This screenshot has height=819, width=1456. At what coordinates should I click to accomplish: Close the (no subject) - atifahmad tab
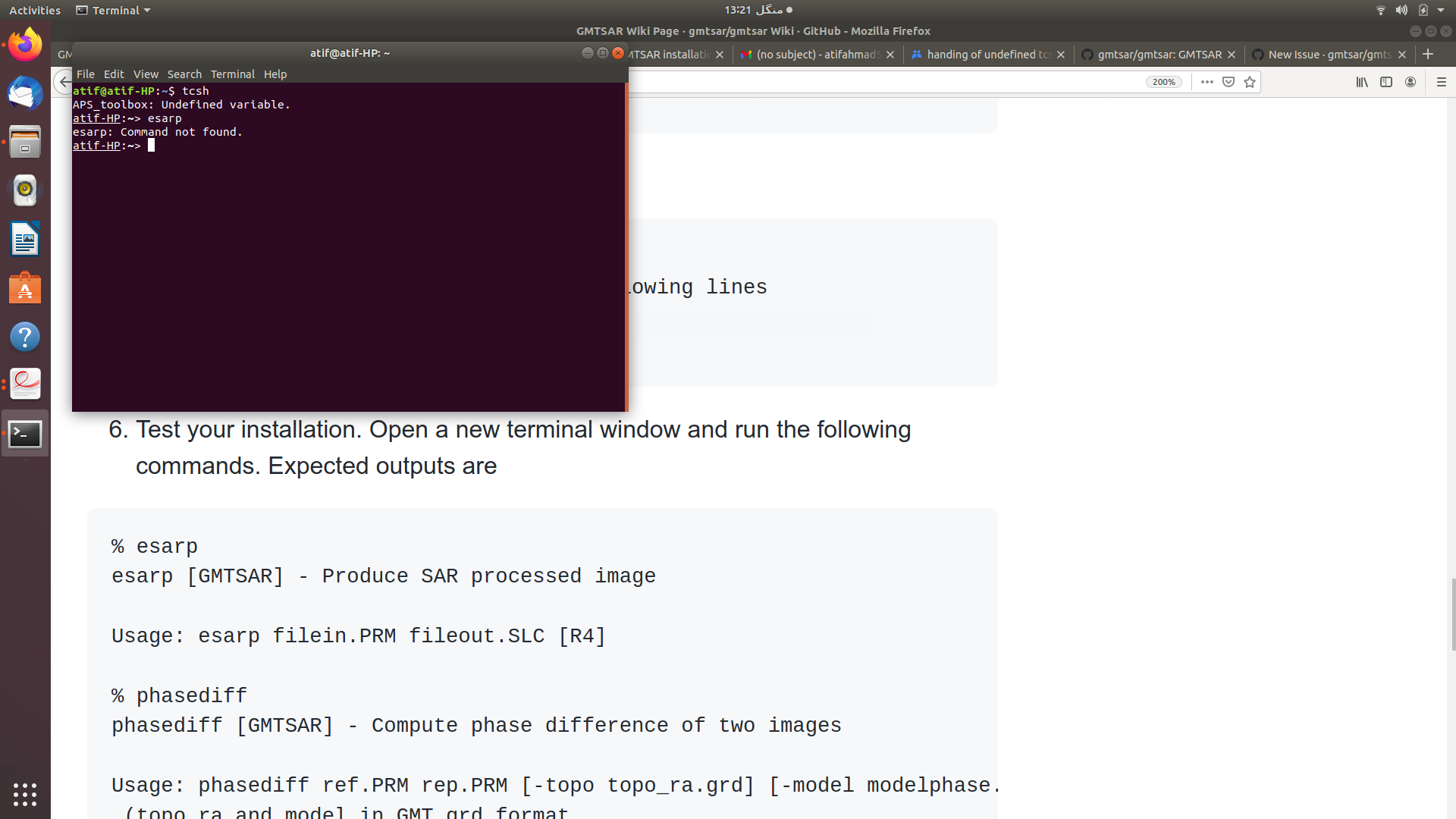(890, 54)
